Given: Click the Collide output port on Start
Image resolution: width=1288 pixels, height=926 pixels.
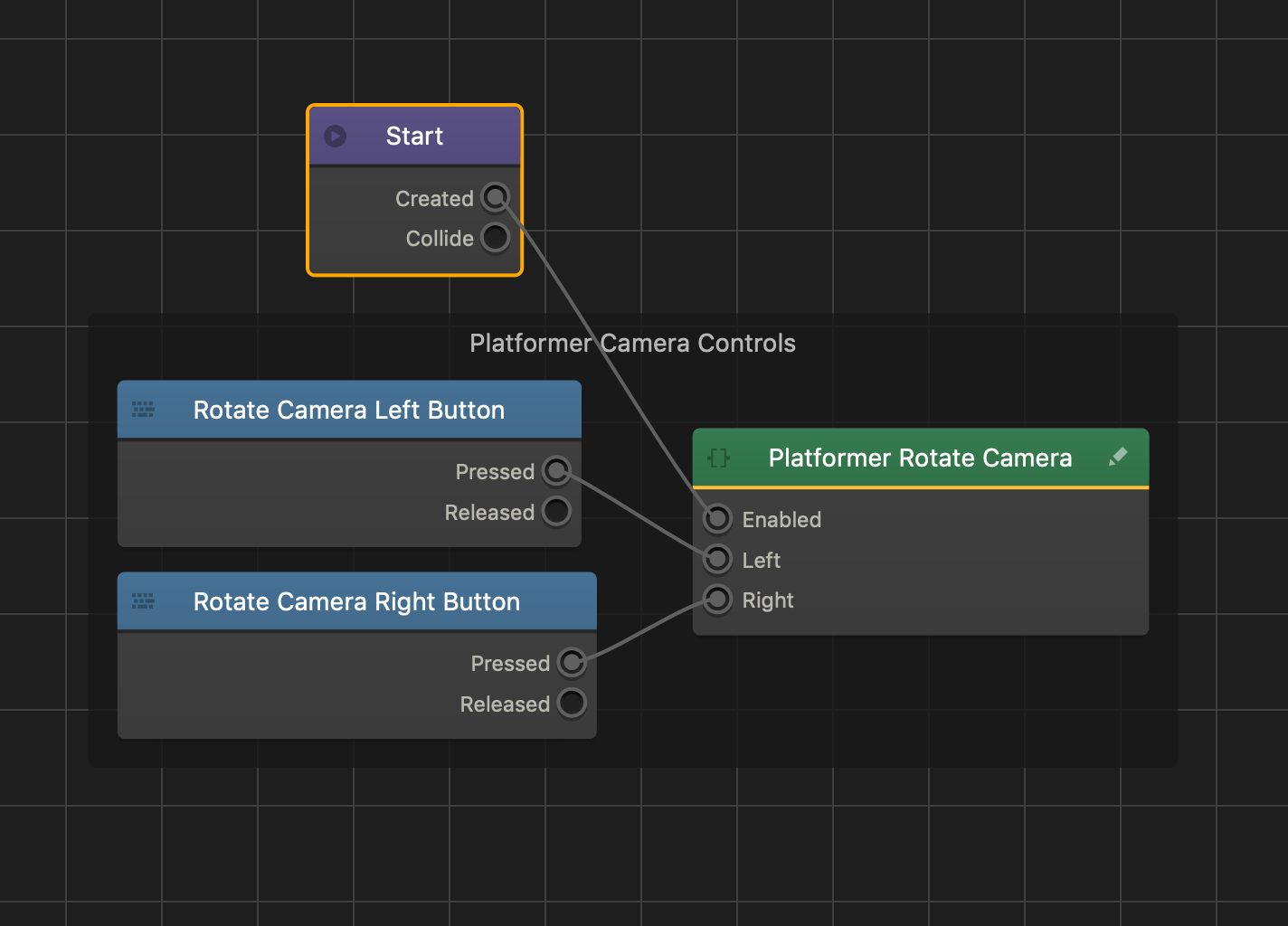Looking at the screenshot, I should [495, 238].
